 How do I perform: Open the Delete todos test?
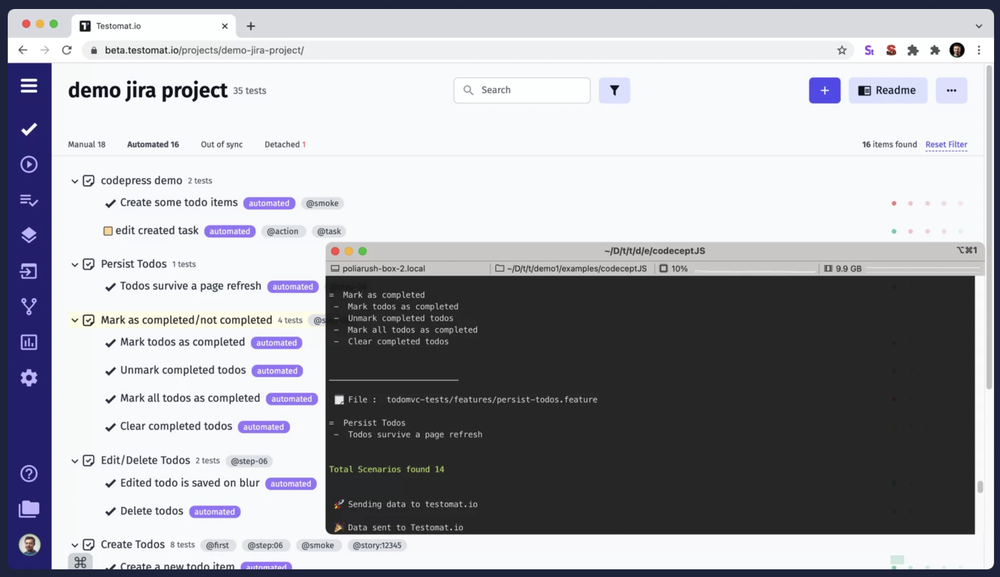coord(152,511)
